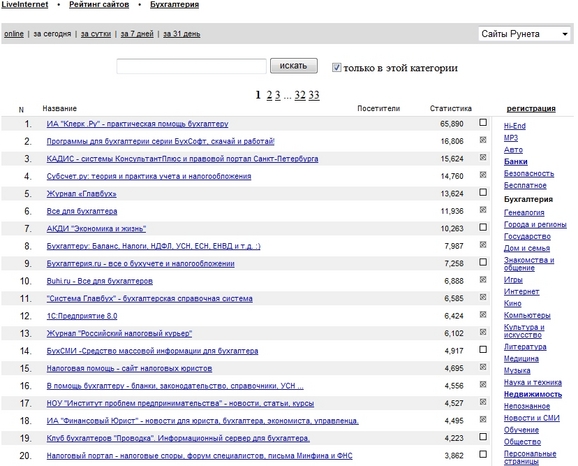The image size is (578, 466).
Task: Open statistics icon for Российский налоговый курьер
Action: pyautogui.click(x=483, y=332)
